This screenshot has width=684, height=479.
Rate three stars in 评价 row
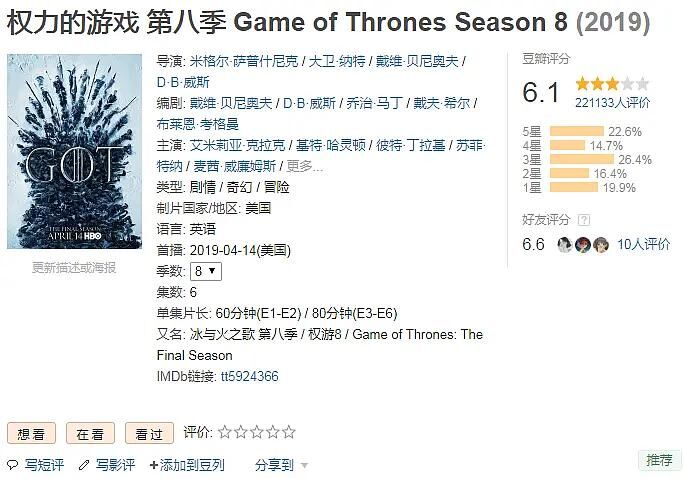click(x=257, y=433)
